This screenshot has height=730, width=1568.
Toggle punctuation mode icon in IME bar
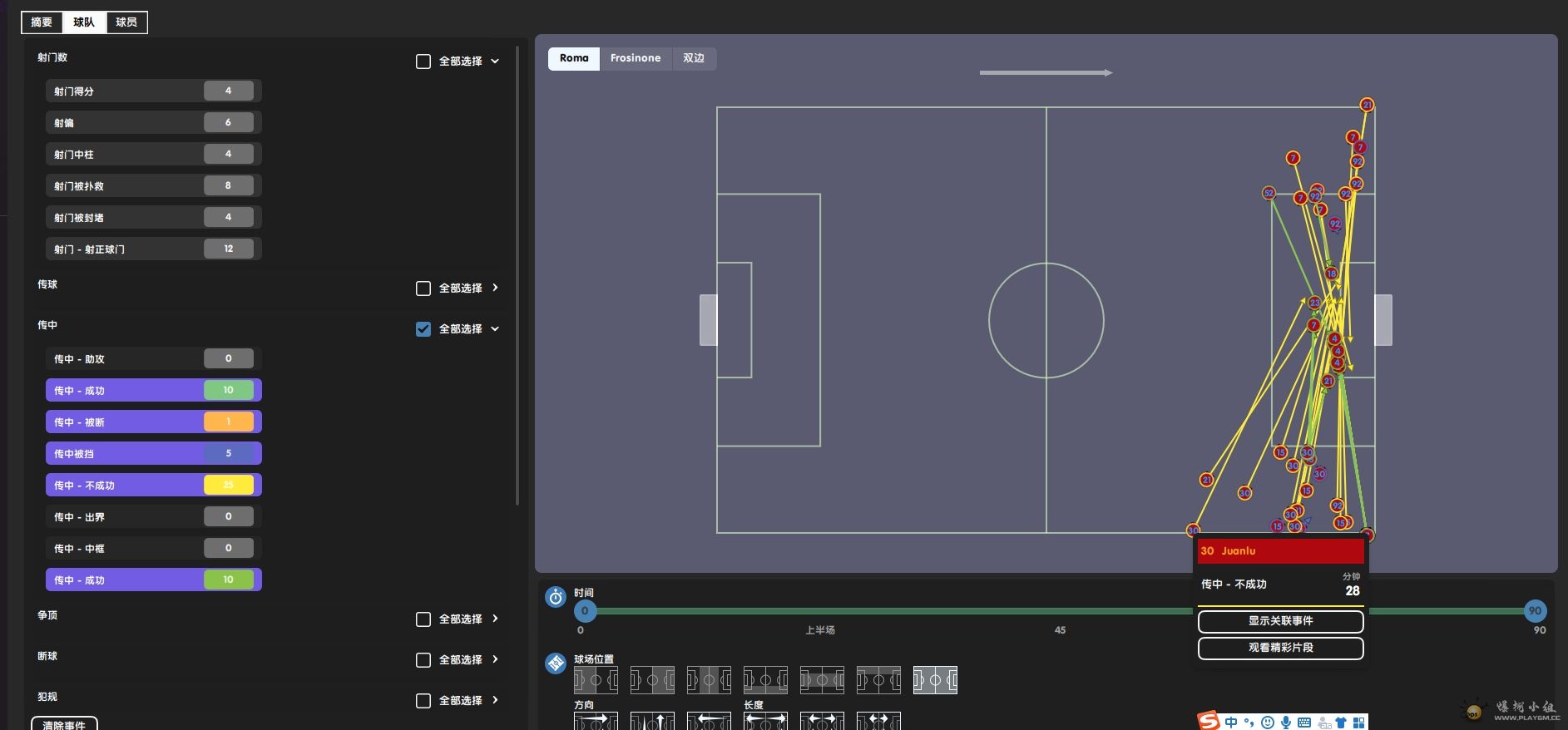click(x=1249, y=723)
